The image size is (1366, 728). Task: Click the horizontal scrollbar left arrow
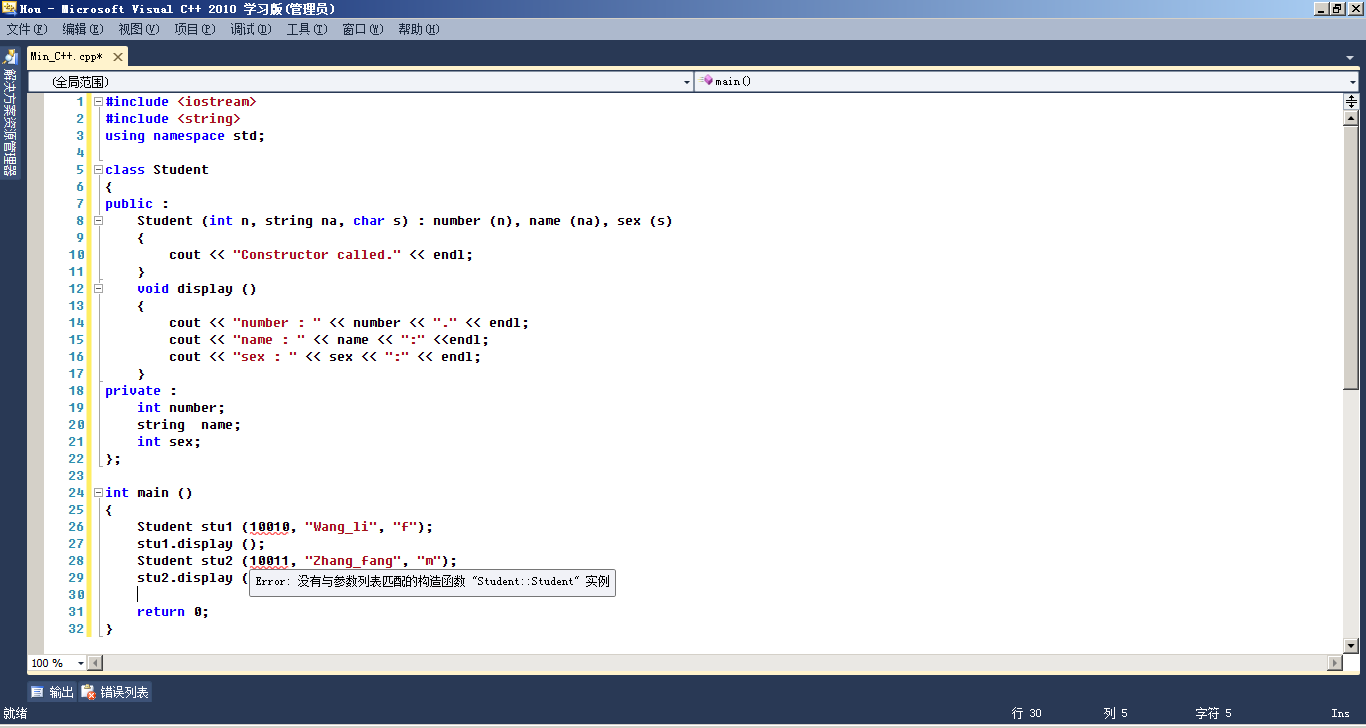(95, 663)
